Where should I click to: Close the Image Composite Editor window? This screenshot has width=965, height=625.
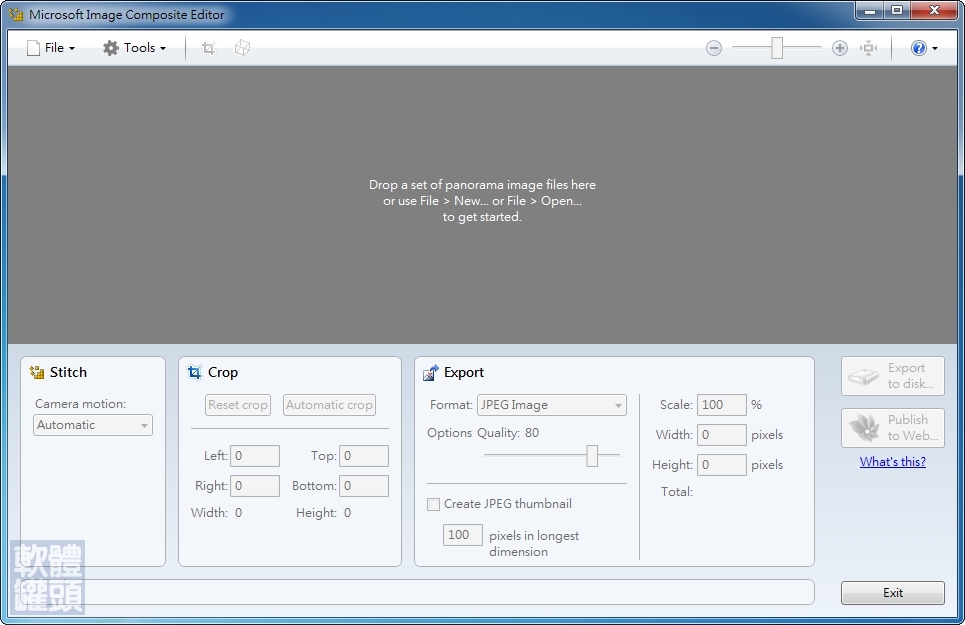coord(934,10)
